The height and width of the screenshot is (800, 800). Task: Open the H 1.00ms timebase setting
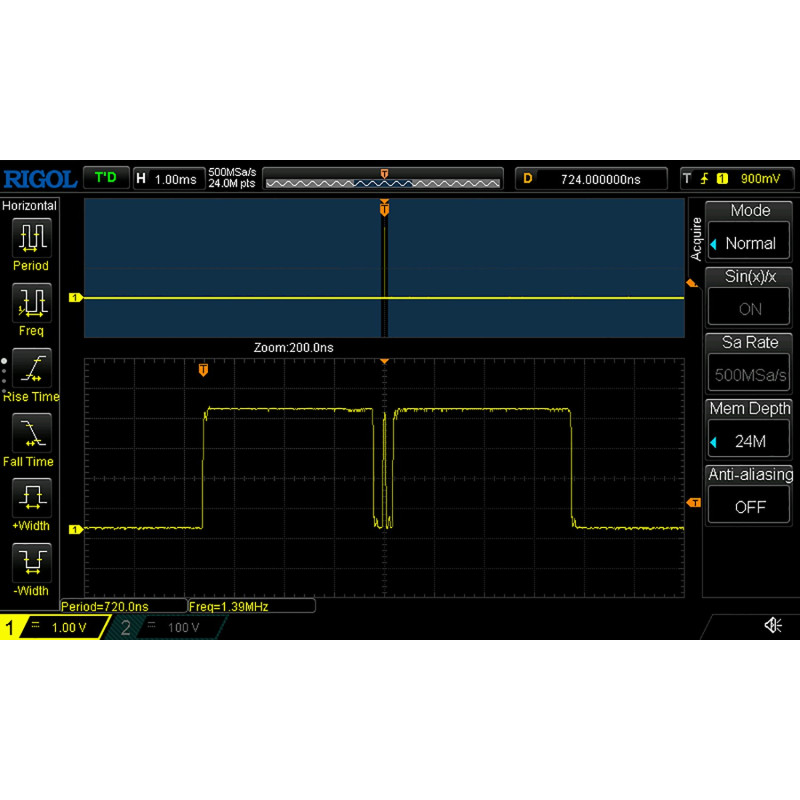coord(168,178)
